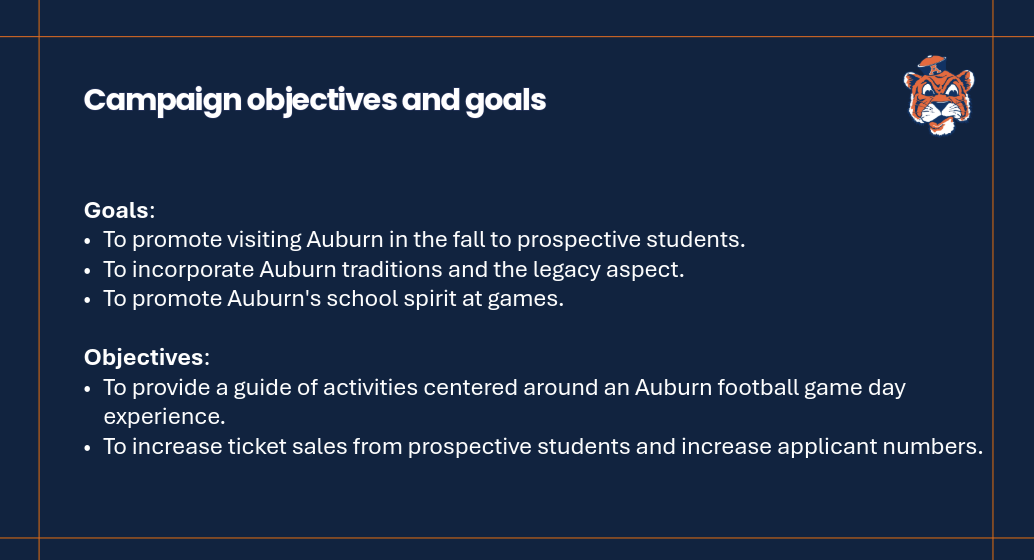The height and width of the screenshot is (560, 1034).
Task: Click the Aubie tiger mascot logo
Action: [x=938, y=95]
